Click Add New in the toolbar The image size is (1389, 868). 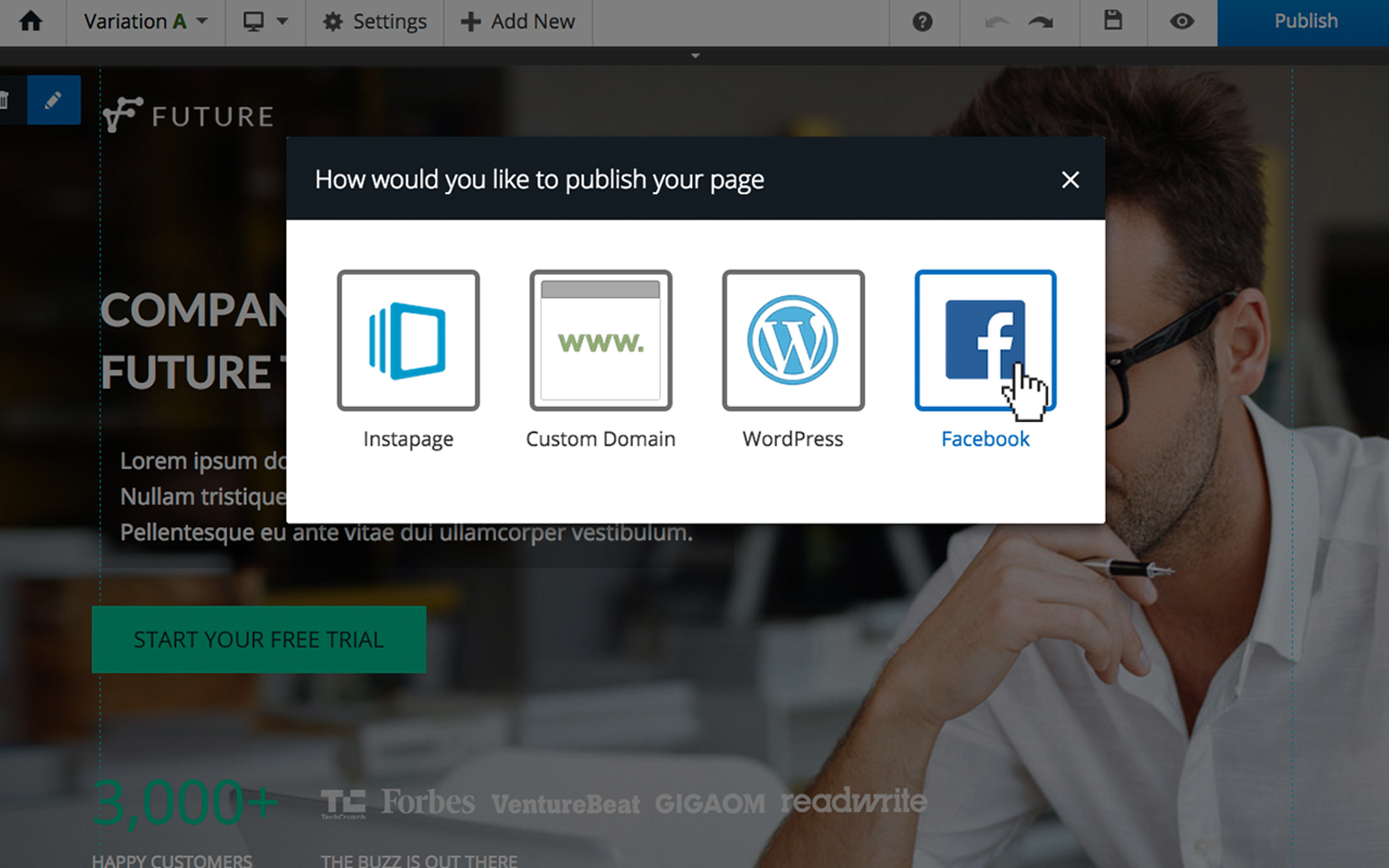point(518,22)
